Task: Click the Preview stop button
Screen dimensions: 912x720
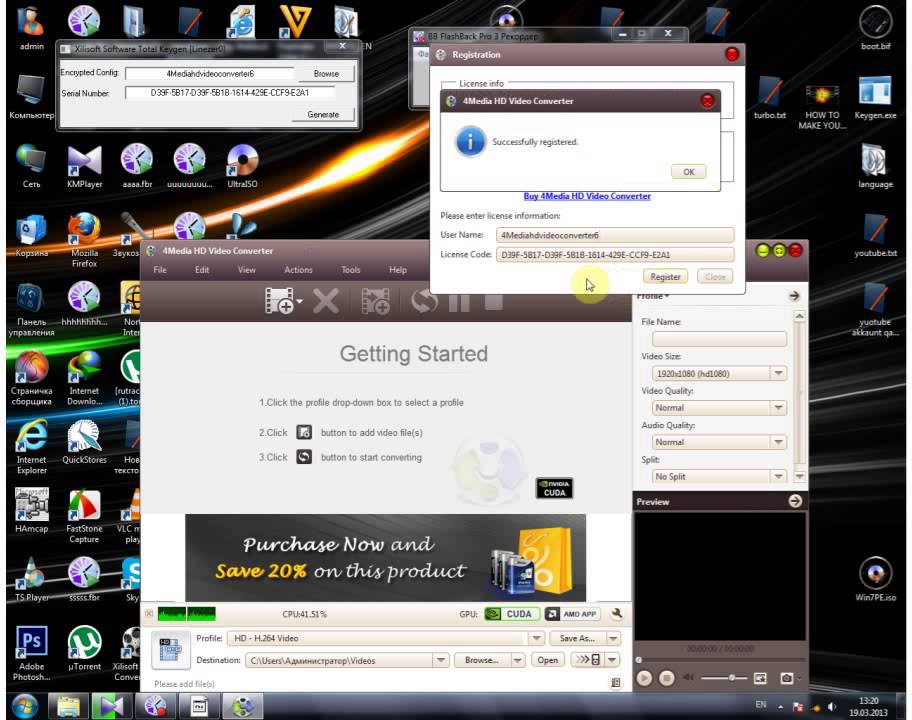Action: tap(667, 678)
